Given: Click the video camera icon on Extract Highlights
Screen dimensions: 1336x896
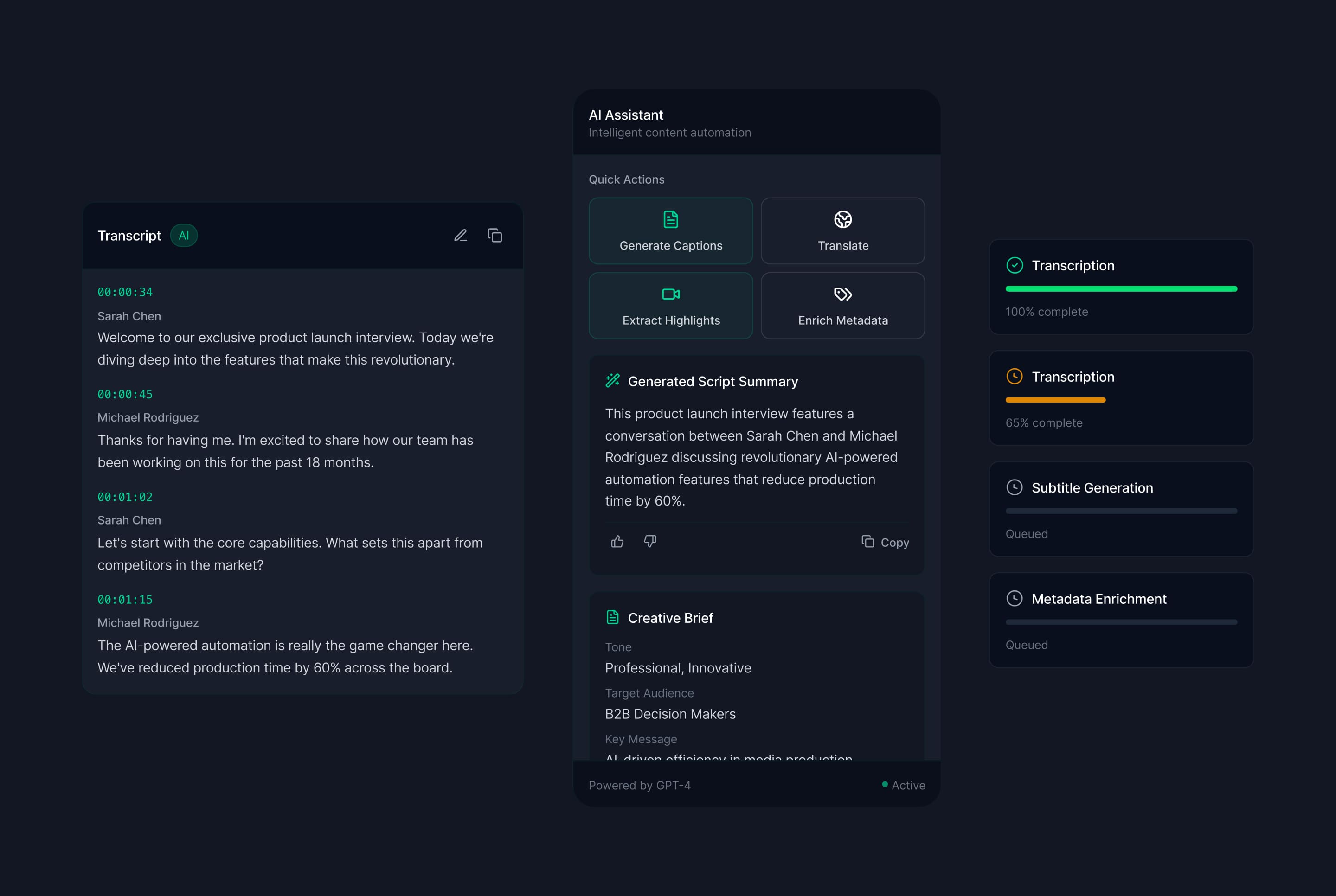Looking at the screenshot, I should [x=670, y=294].
